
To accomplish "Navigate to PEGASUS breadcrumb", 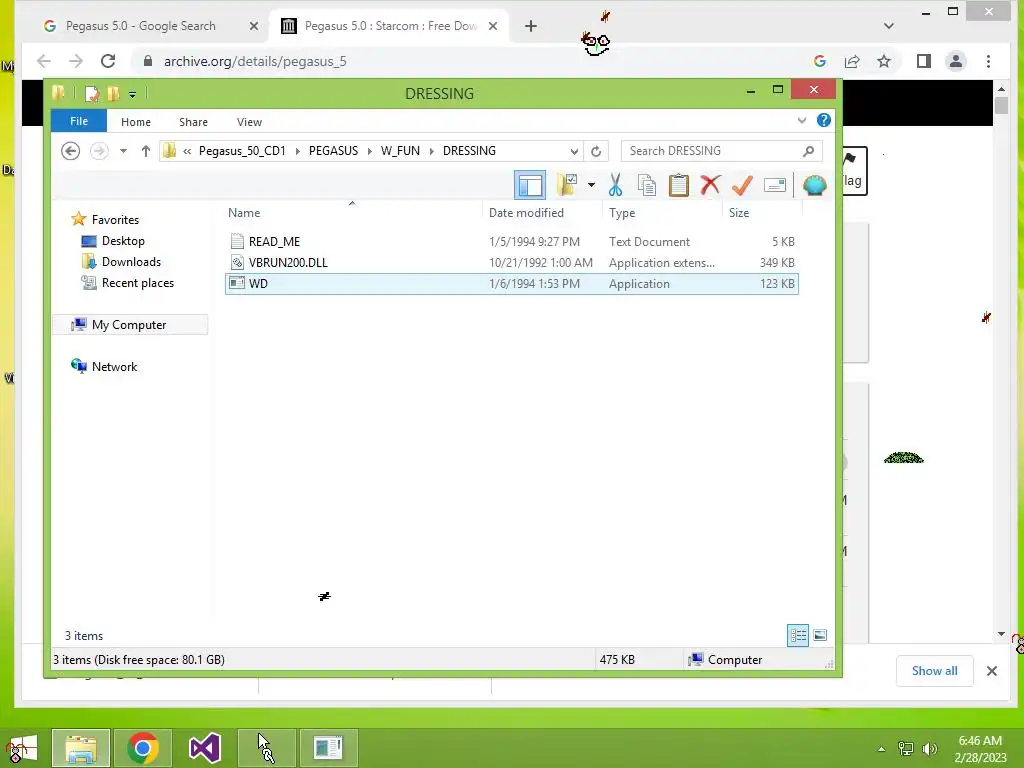I will coord(333,151).
